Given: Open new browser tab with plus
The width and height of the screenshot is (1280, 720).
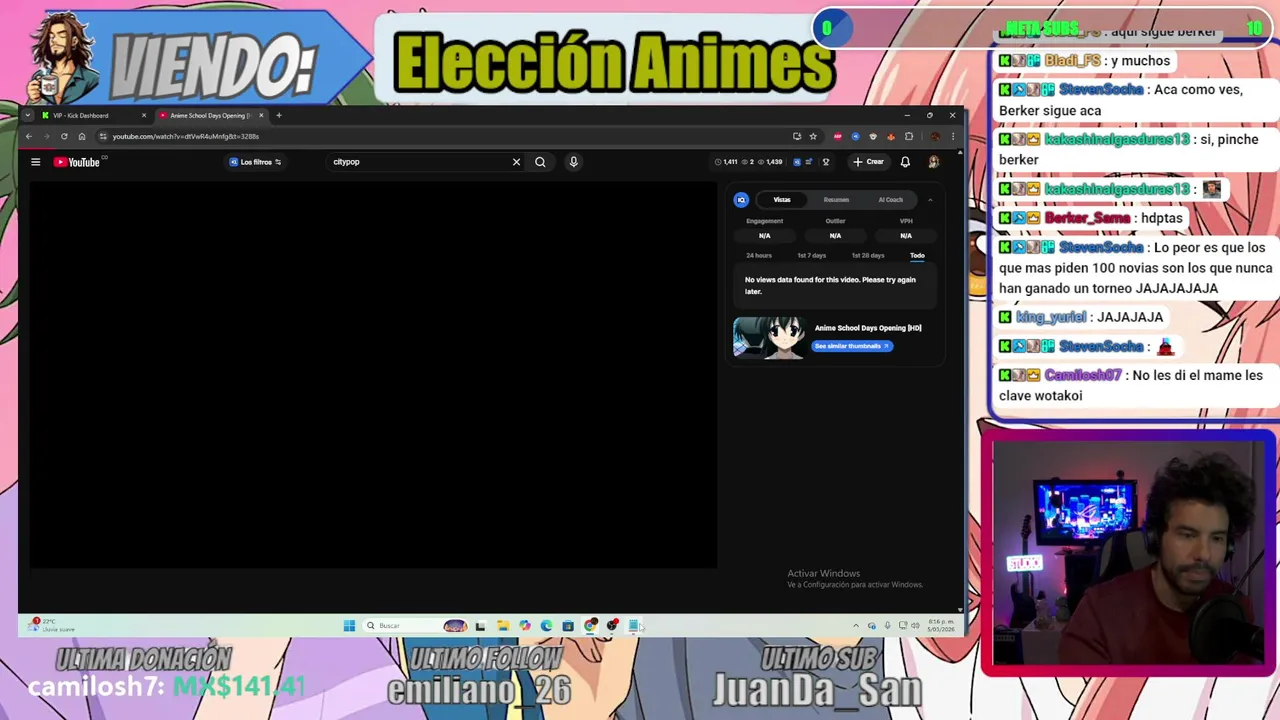Looking at the screenshot, I should pyautogui.click(x=279, y=115).
